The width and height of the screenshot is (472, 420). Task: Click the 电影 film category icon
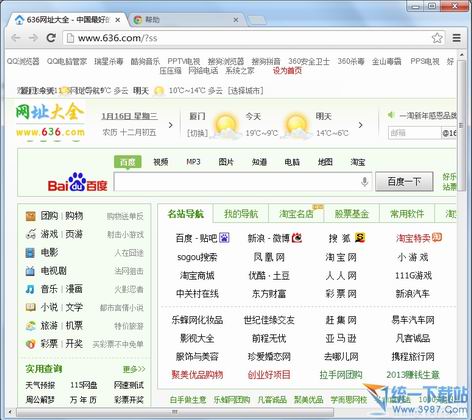tap(30, 253)
